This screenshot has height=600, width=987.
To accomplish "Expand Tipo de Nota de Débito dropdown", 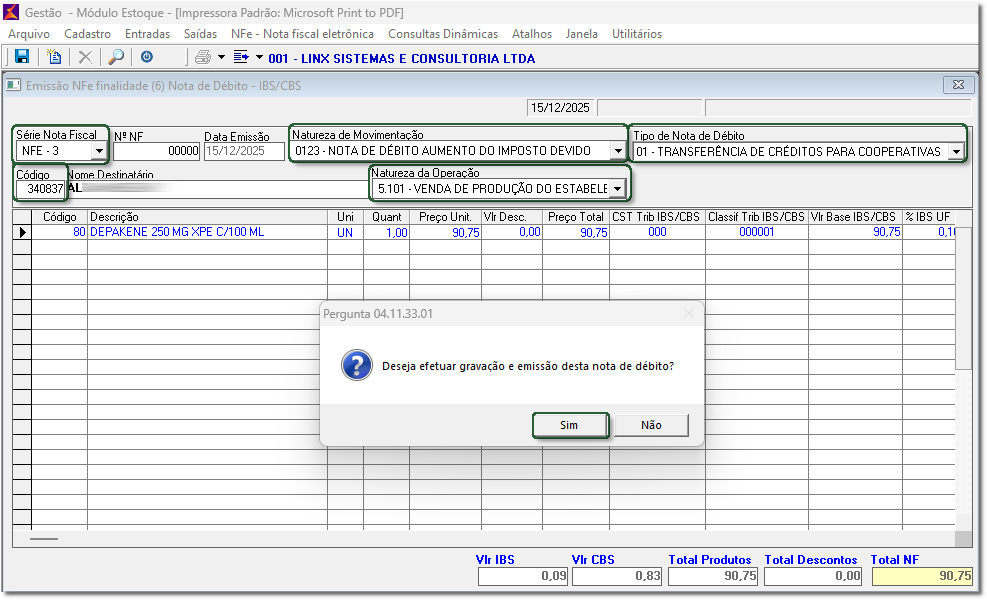I will click(x=956, y=152).
